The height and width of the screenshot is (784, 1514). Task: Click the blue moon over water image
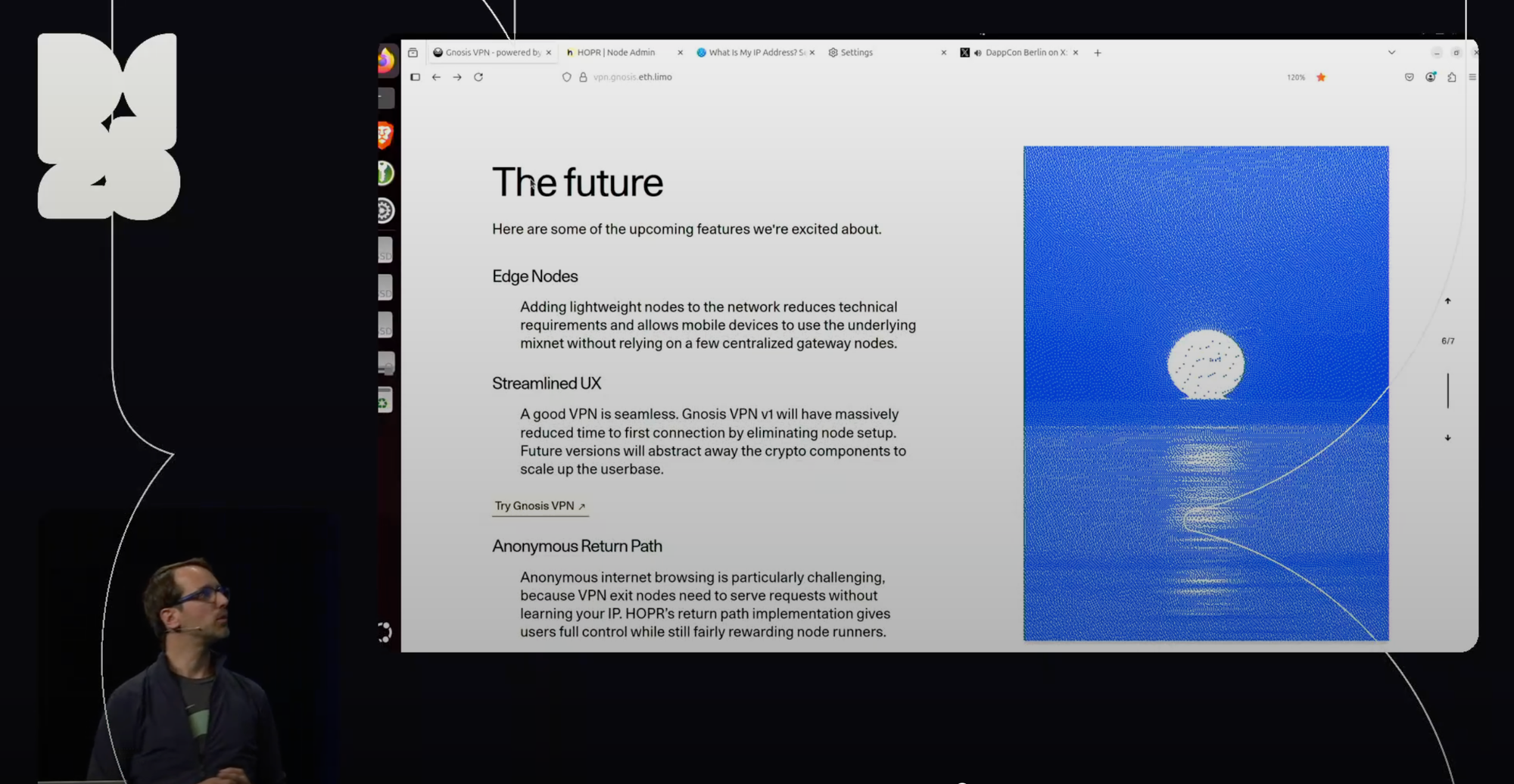coord(1206,394)
